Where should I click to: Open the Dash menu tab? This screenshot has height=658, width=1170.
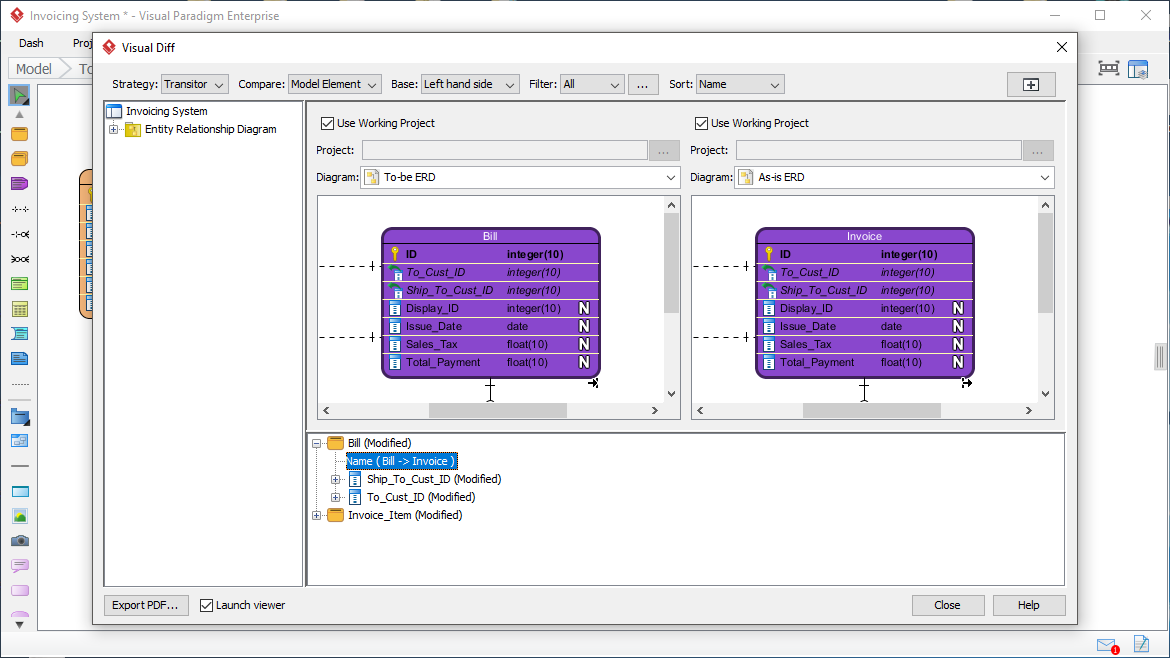point(31,43)
